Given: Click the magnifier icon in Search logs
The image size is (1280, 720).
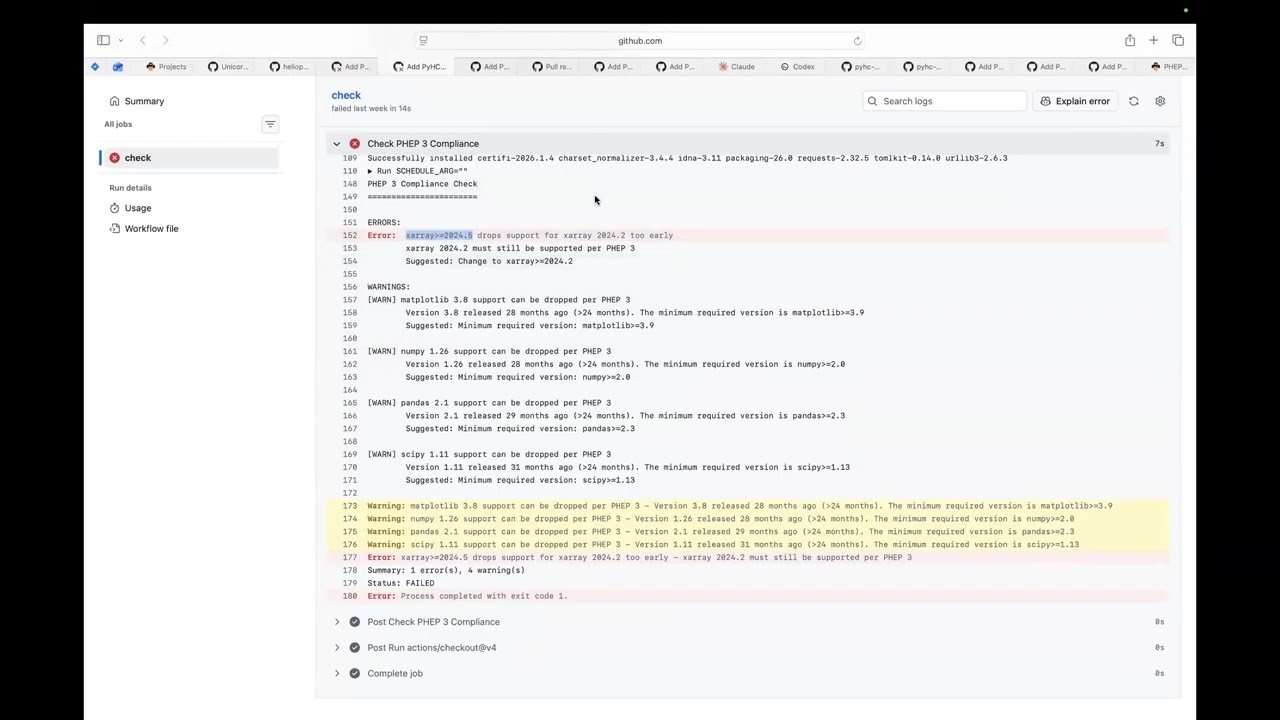Looking at the screenshot, I should click(873, 101).
